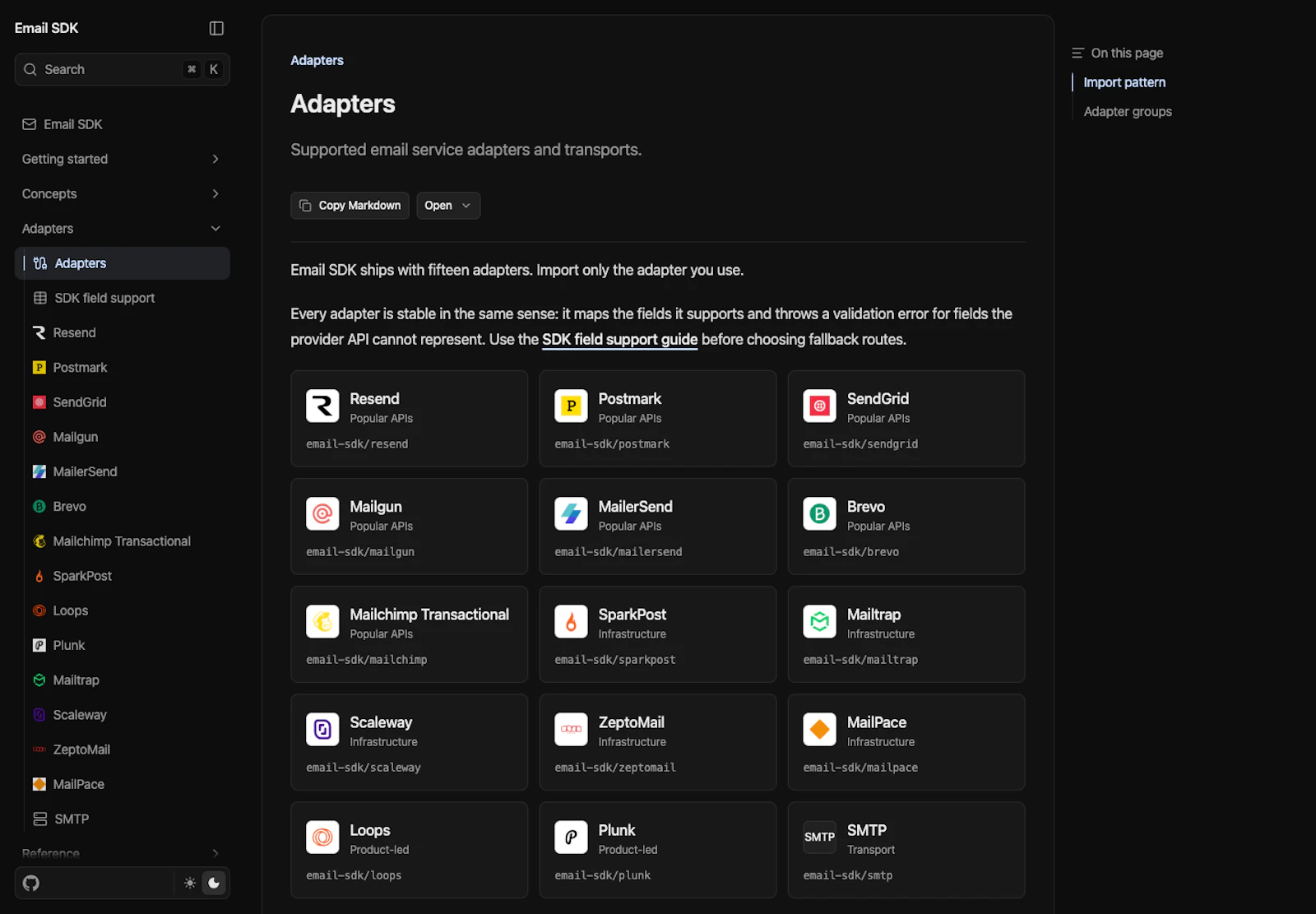Jump to Import pattern section
Screen dimensions: 1316x914
pos(1124,82)
